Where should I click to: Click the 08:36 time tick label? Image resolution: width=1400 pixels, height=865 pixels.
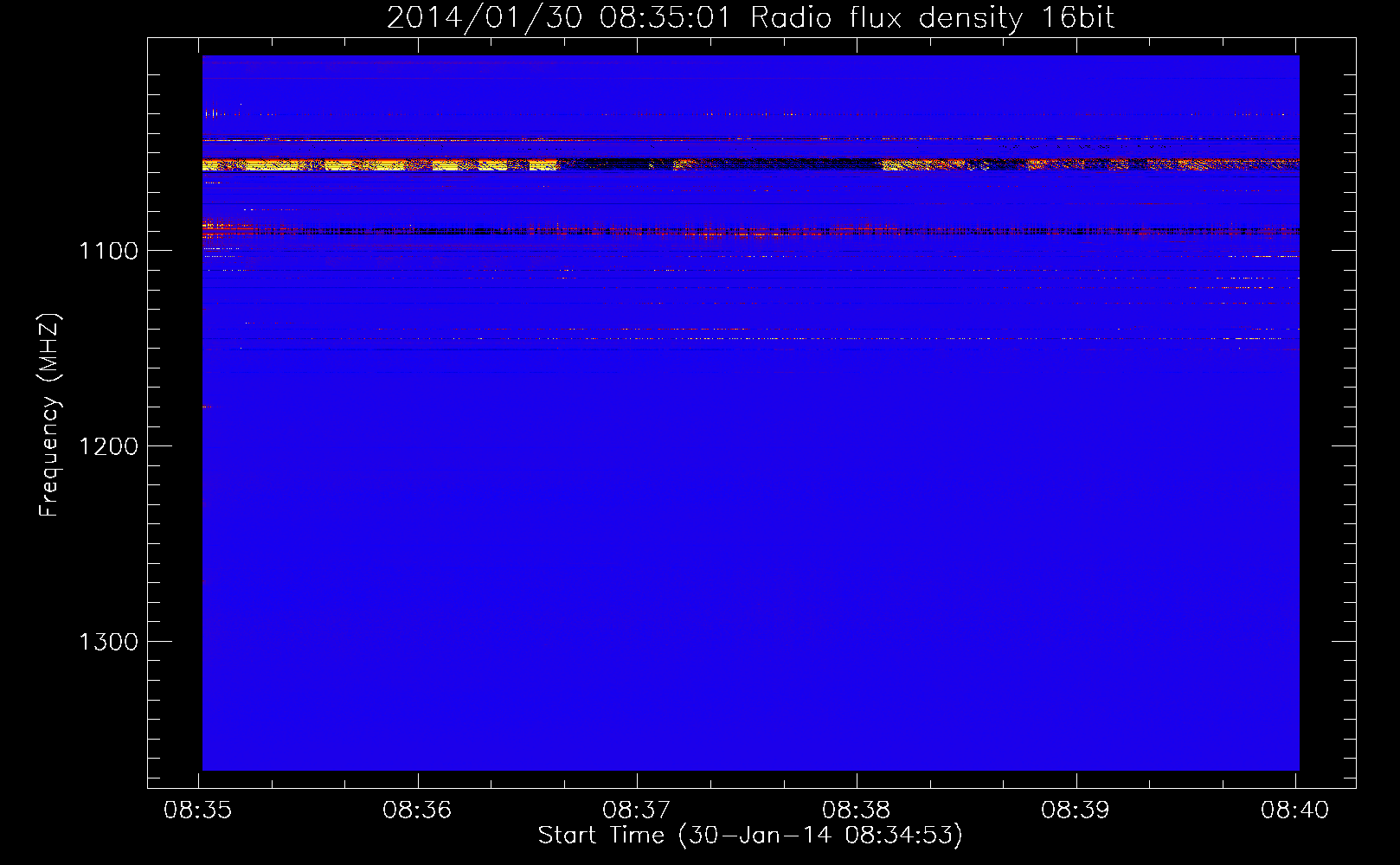click(417, 811)
